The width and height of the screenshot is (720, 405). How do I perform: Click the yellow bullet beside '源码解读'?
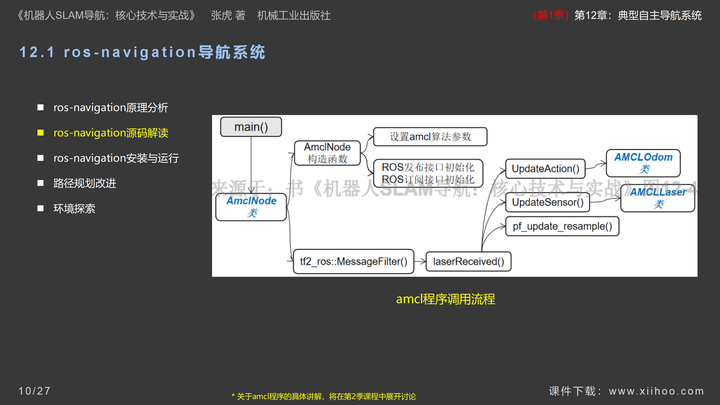click(40, 133)
